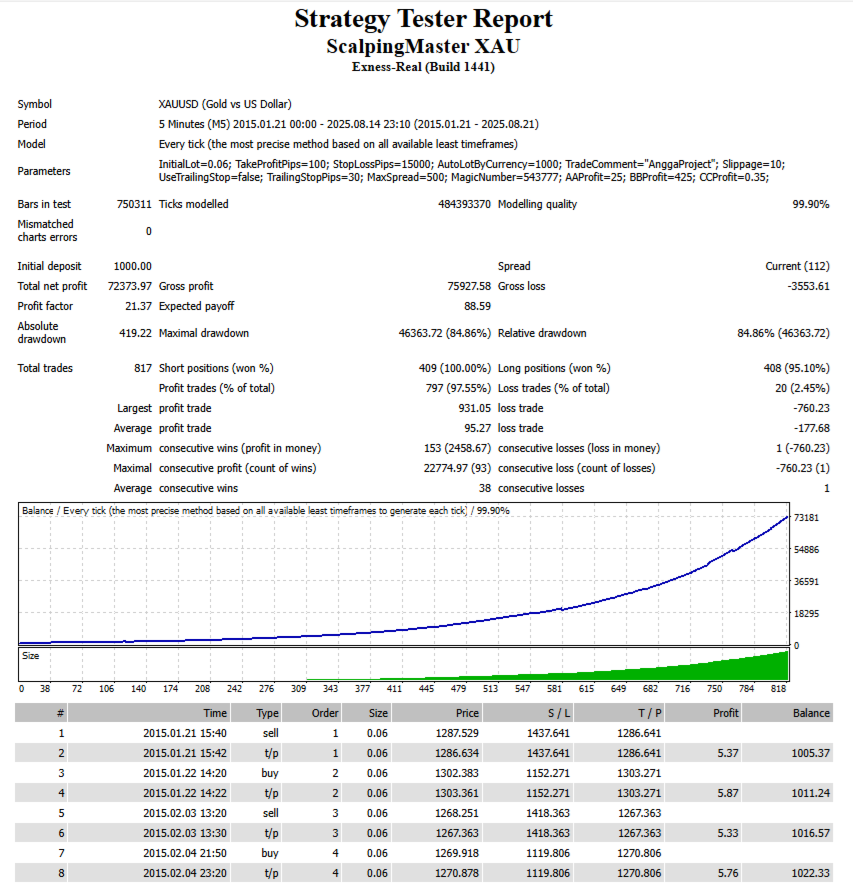Viewport: 853px width, 888px height.
Task: Click the XAUUSD (Gold vs US Dollar) symbol text
Action: point(225,104)
